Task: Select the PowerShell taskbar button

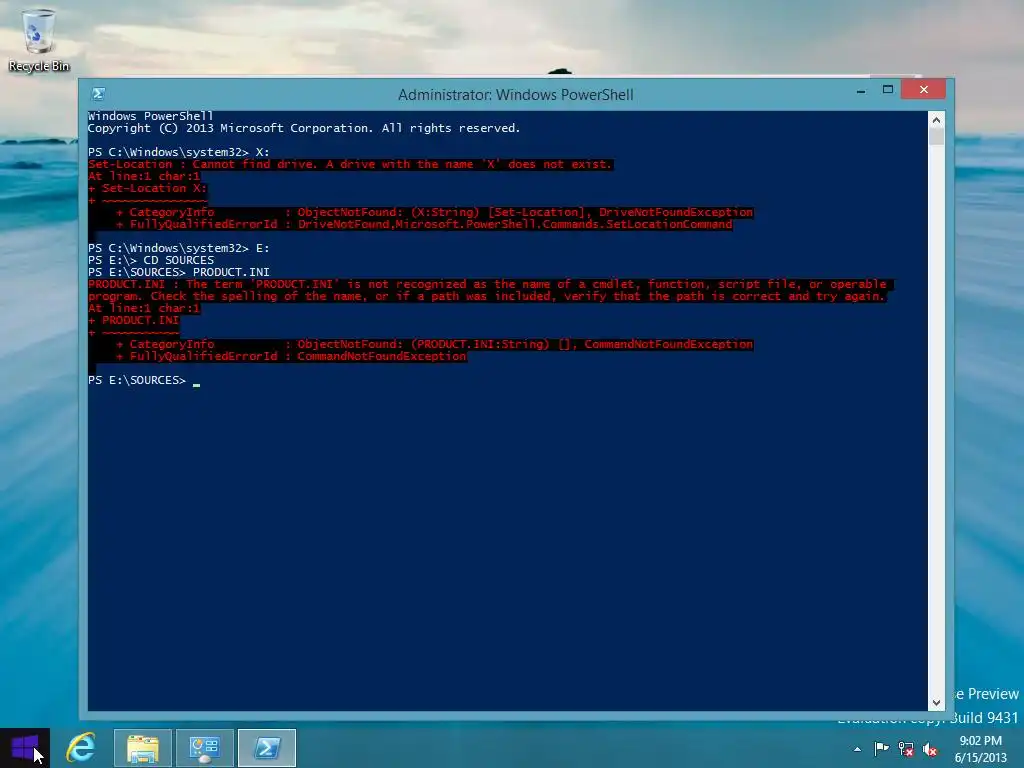Action: coord(266,748)
